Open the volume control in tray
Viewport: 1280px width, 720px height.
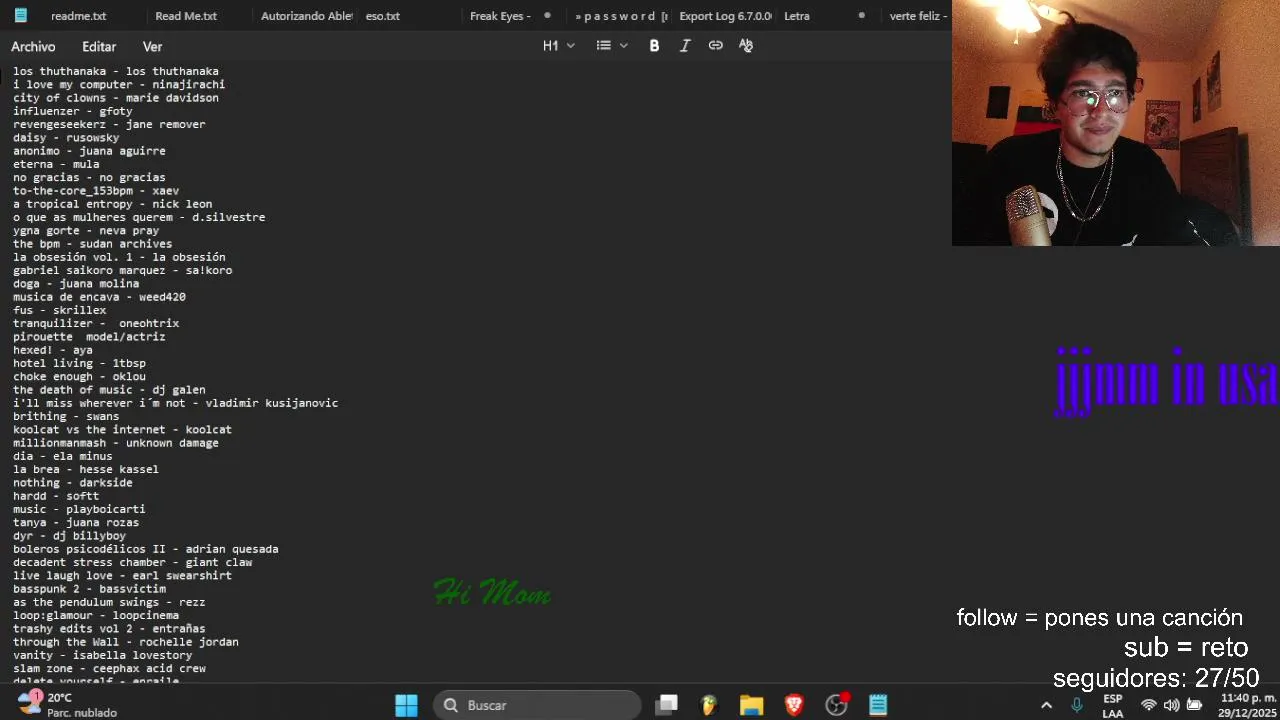[x=1171, y=705]
